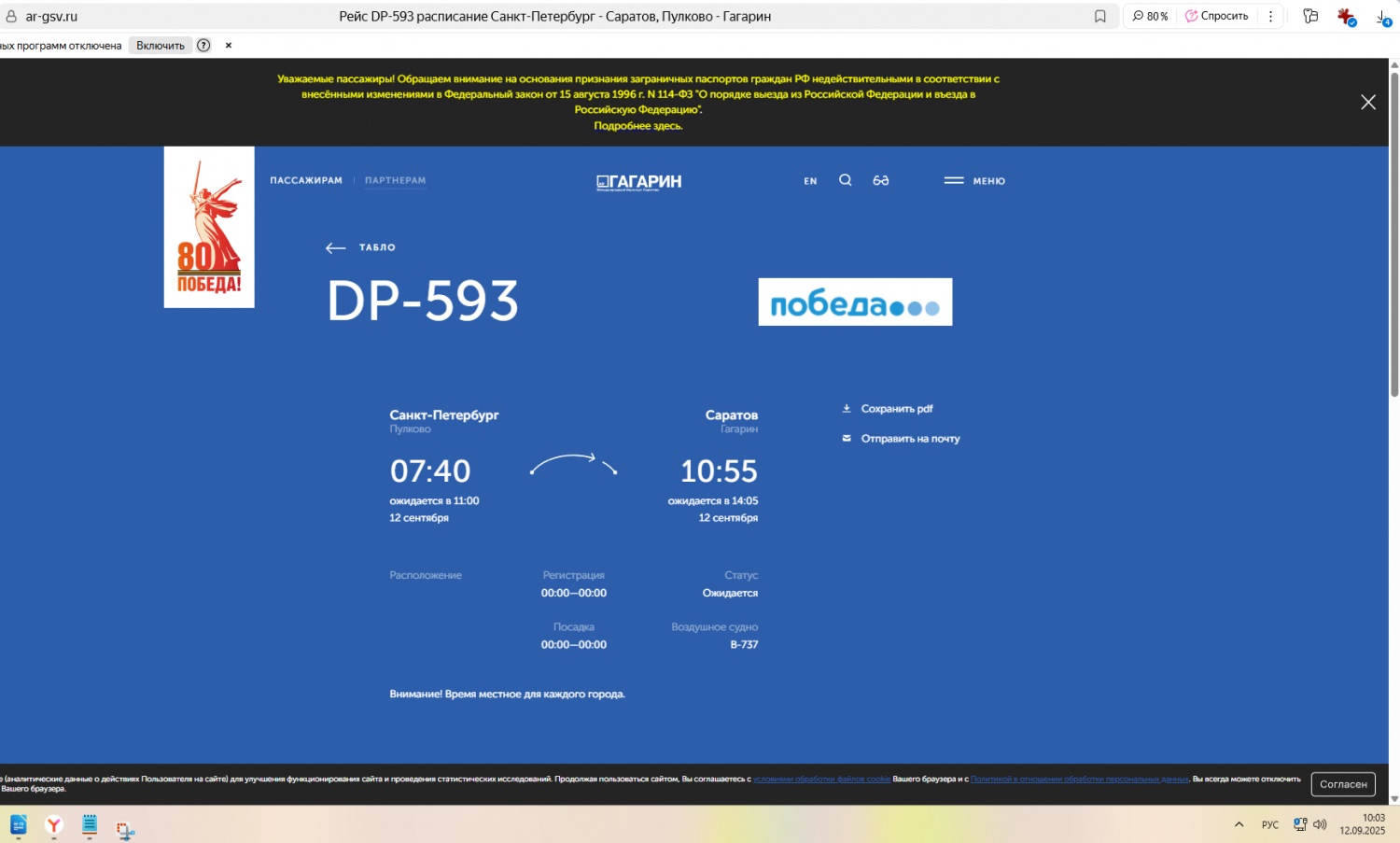The width and height of the screenshot is (1400, 843).
Task: Click the red extension icon in browser toolbar
Action: [1345, 16]
